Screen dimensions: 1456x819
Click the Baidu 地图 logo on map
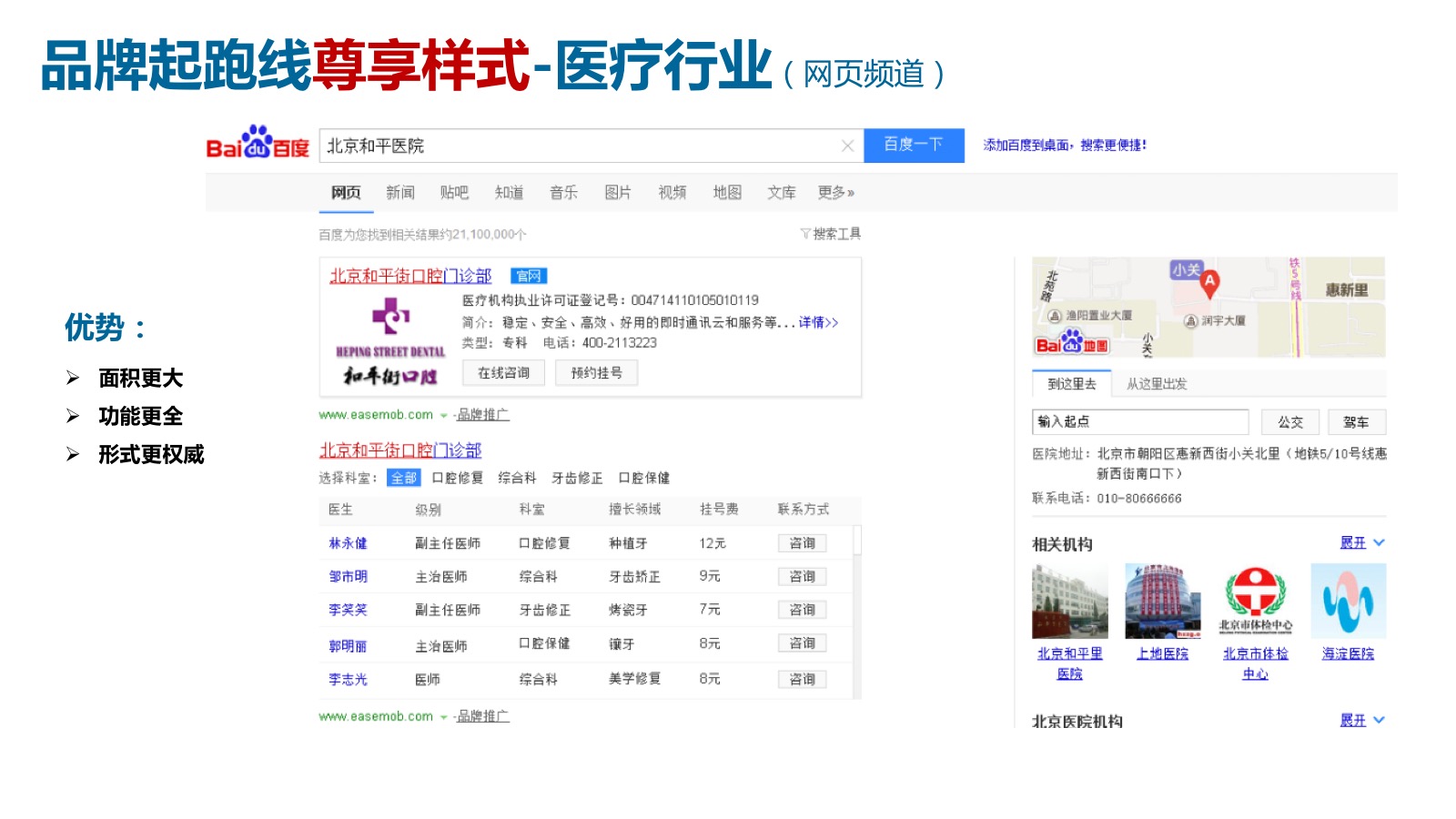coord(1072,342)
